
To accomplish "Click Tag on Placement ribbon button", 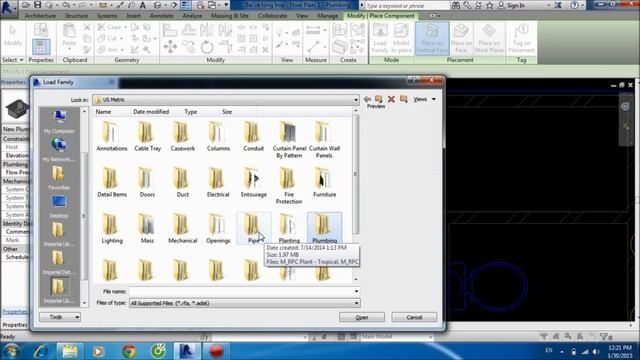I will (x=521, y=38).
